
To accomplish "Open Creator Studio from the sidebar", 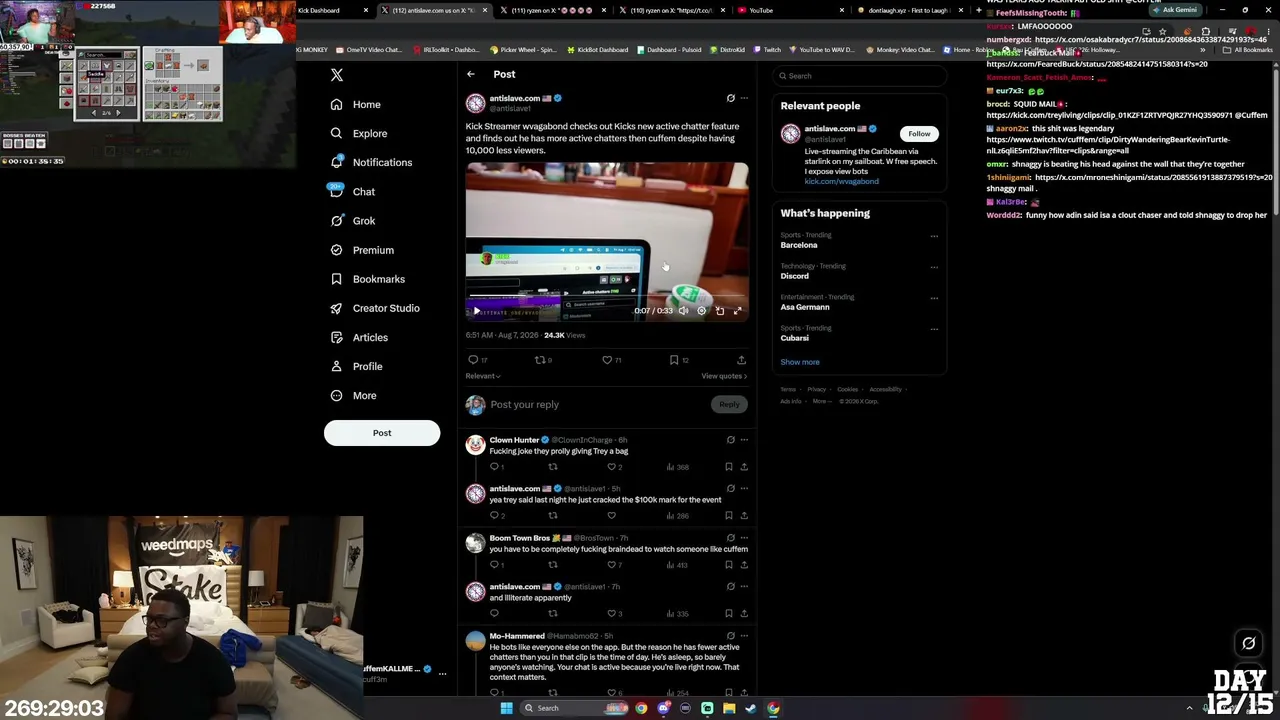I will pyautogui.click(x=374, y=308).
